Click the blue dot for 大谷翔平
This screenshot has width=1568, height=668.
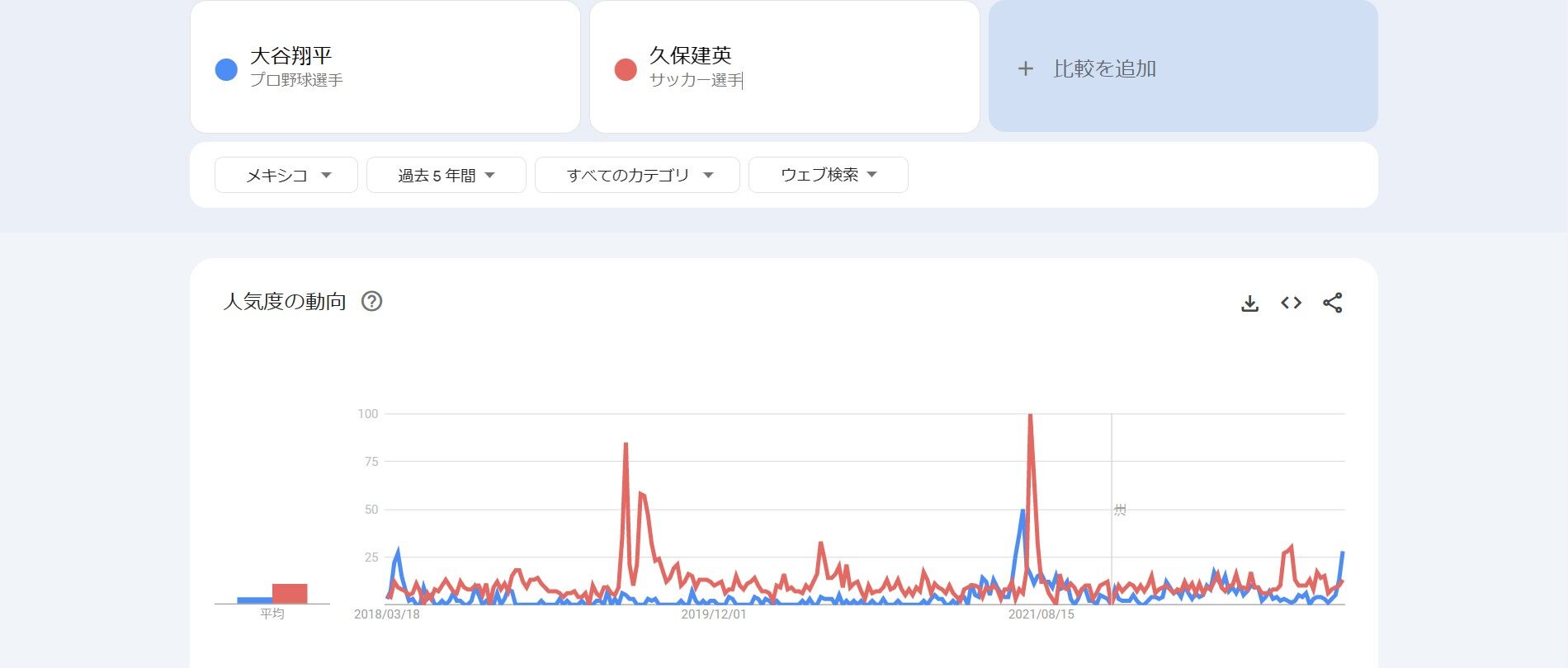[226, 69]
